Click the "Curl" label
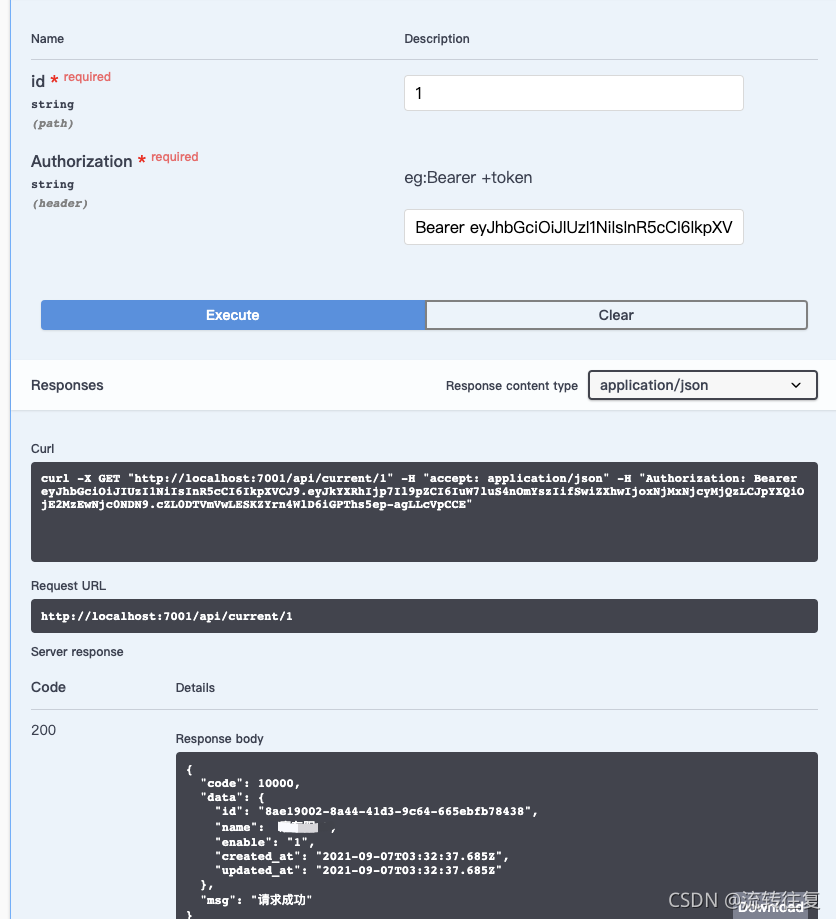Image resolution: width=836 pixels, height=919 pixels. pos(42,448)
